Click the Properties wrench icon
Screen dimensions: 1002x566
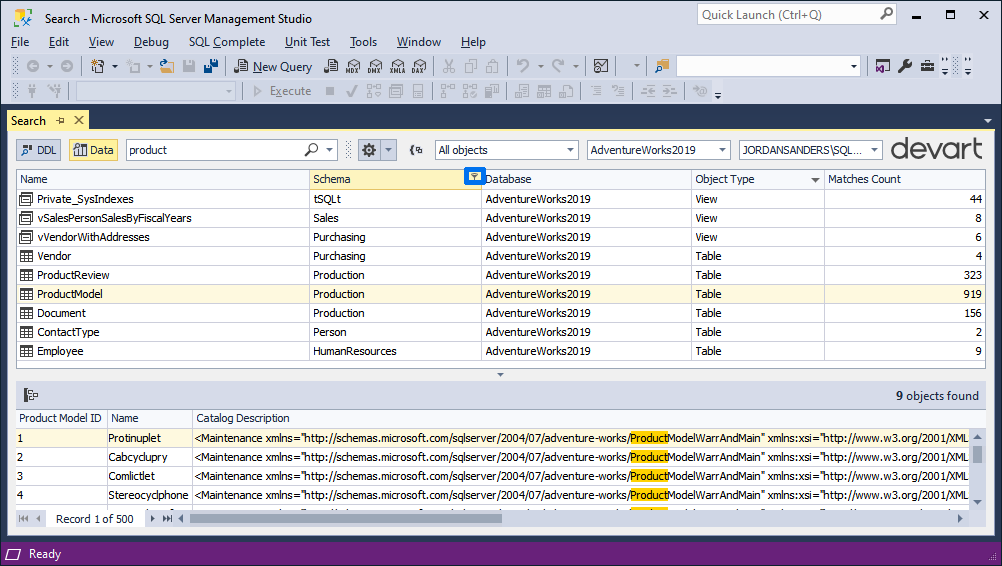[x=905, y=66]
